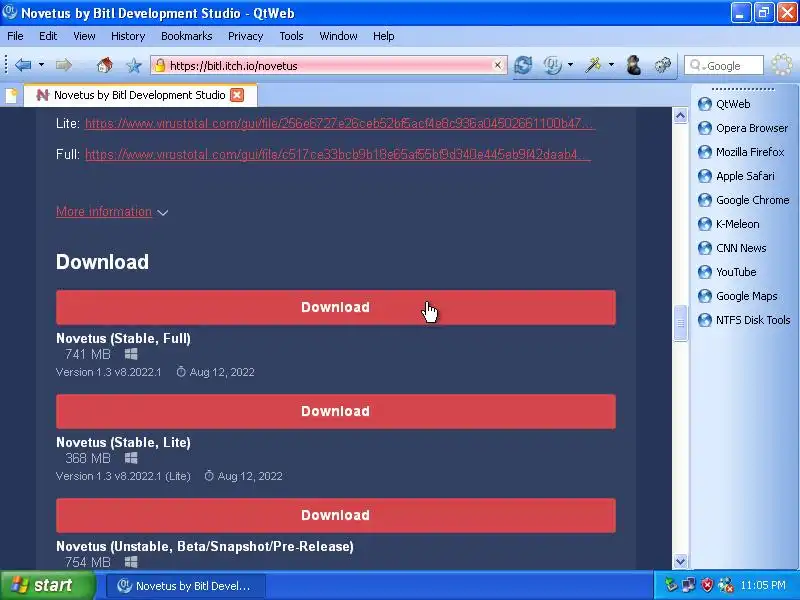Click Windows icon beside 754 MB
The height and width of the screenshot is (600, 800).
[131, 562]
